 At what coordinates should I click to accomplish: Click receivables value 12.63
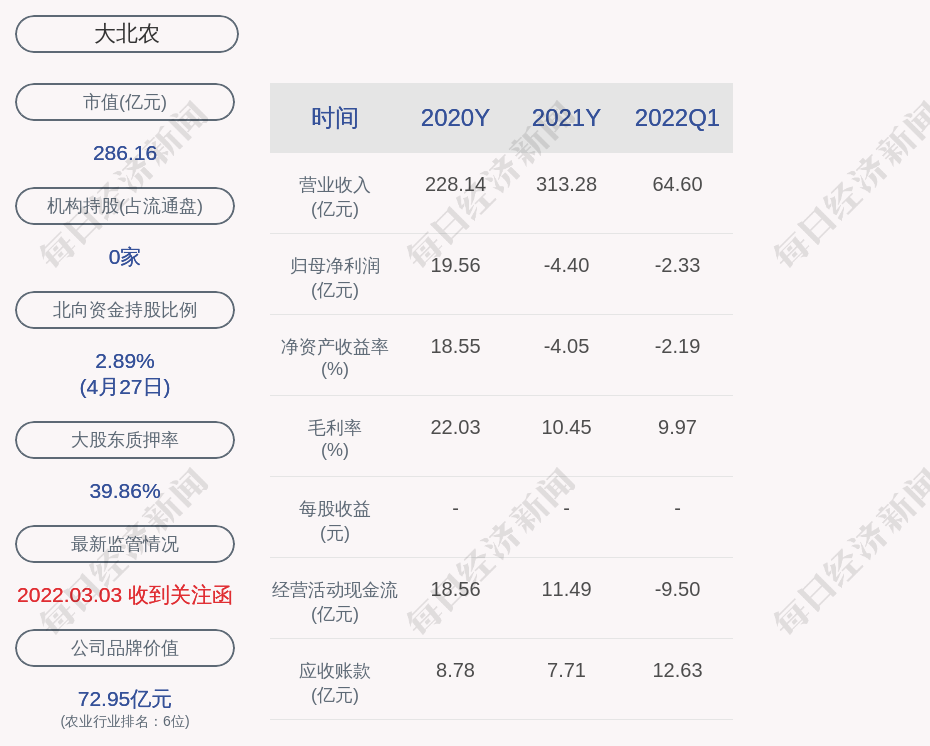[x=677, y=671]
